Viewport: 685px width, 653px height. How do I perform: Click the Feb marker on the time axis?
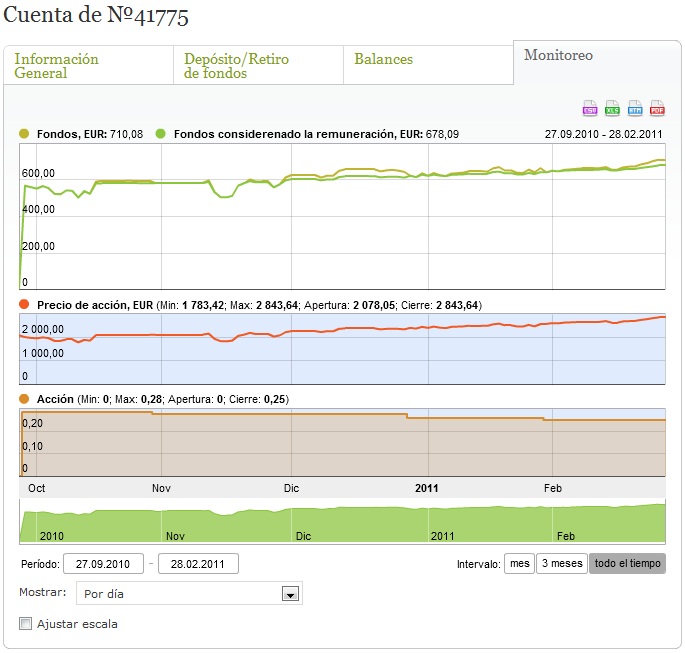point(553,488)
